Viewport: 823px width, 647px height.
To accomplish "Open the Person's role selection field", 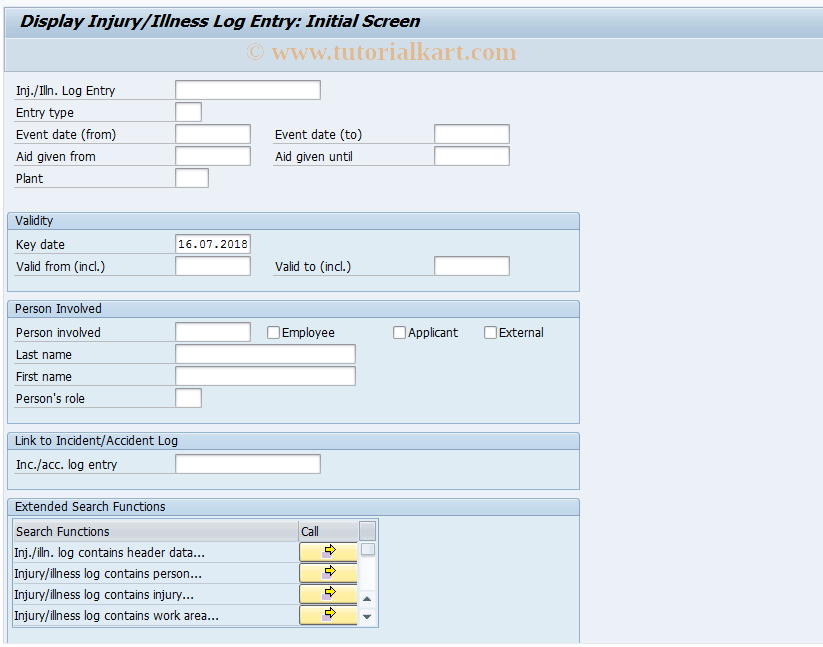I will click(x=188, y=397).
